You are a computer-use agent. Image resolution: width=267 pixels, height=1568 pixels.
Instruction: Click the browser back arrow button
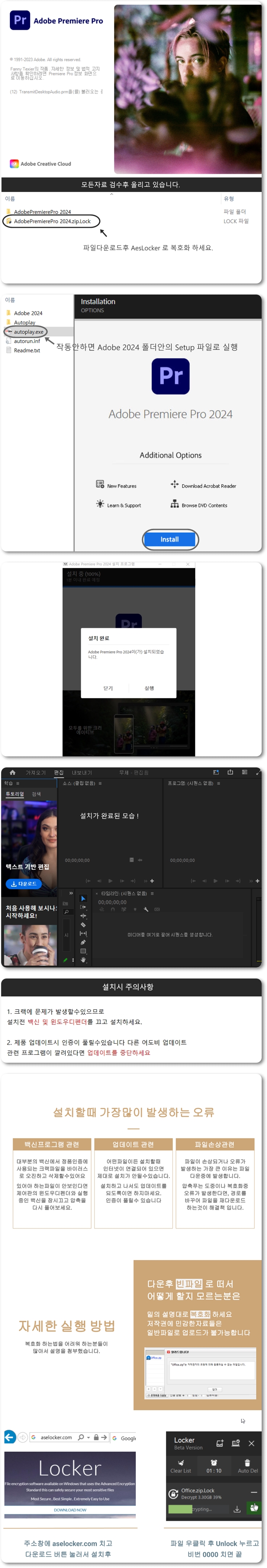(x=10, y=1437)
